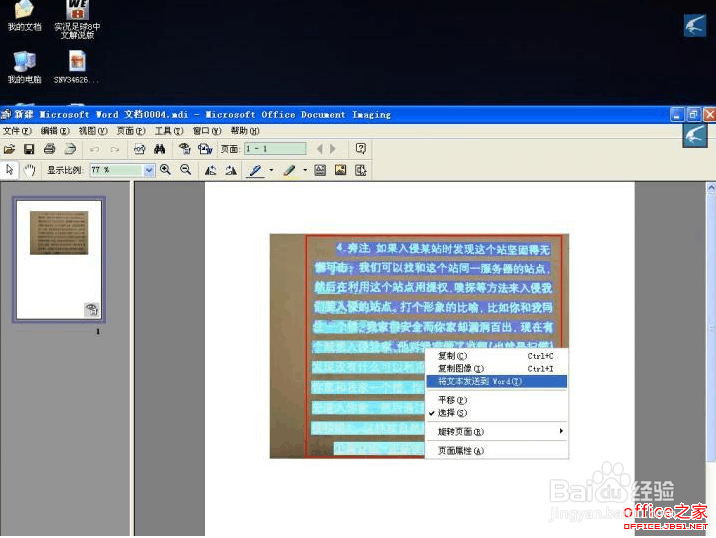Click the Redo arrow icon
This screenshot has width=716, height=538.
[x=115, y=149]
